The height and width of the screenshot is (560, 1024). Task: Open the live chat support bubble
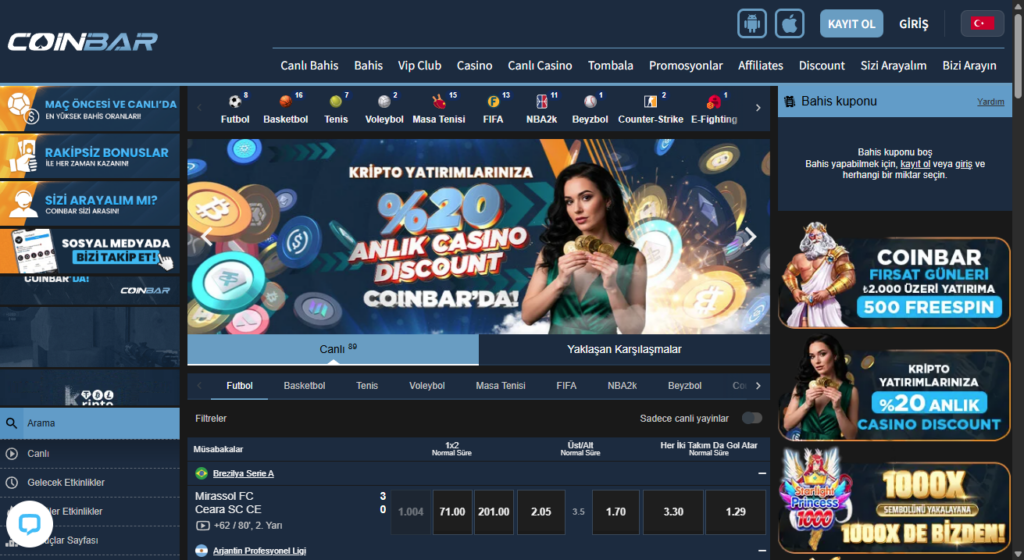(29, 525)
